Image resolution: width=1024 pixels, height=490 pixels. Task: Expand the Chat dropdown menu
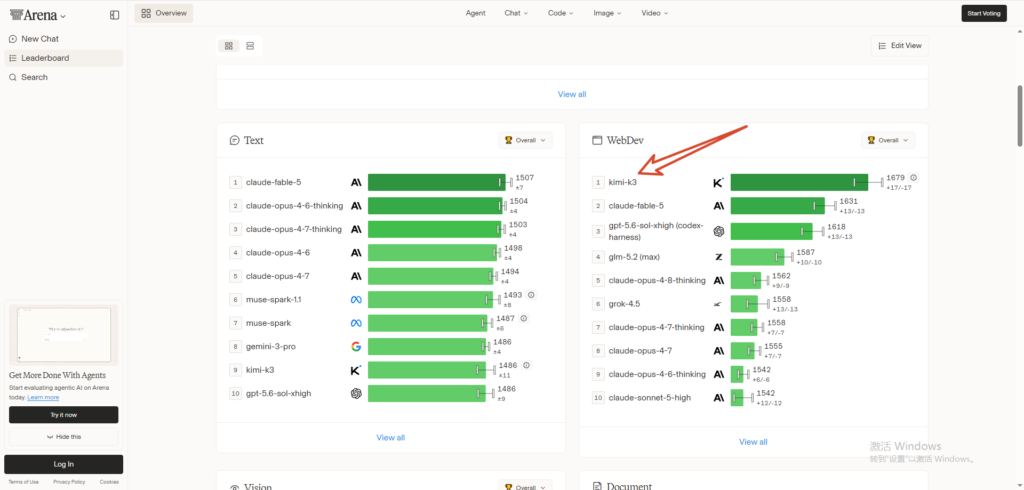point(516,13)
